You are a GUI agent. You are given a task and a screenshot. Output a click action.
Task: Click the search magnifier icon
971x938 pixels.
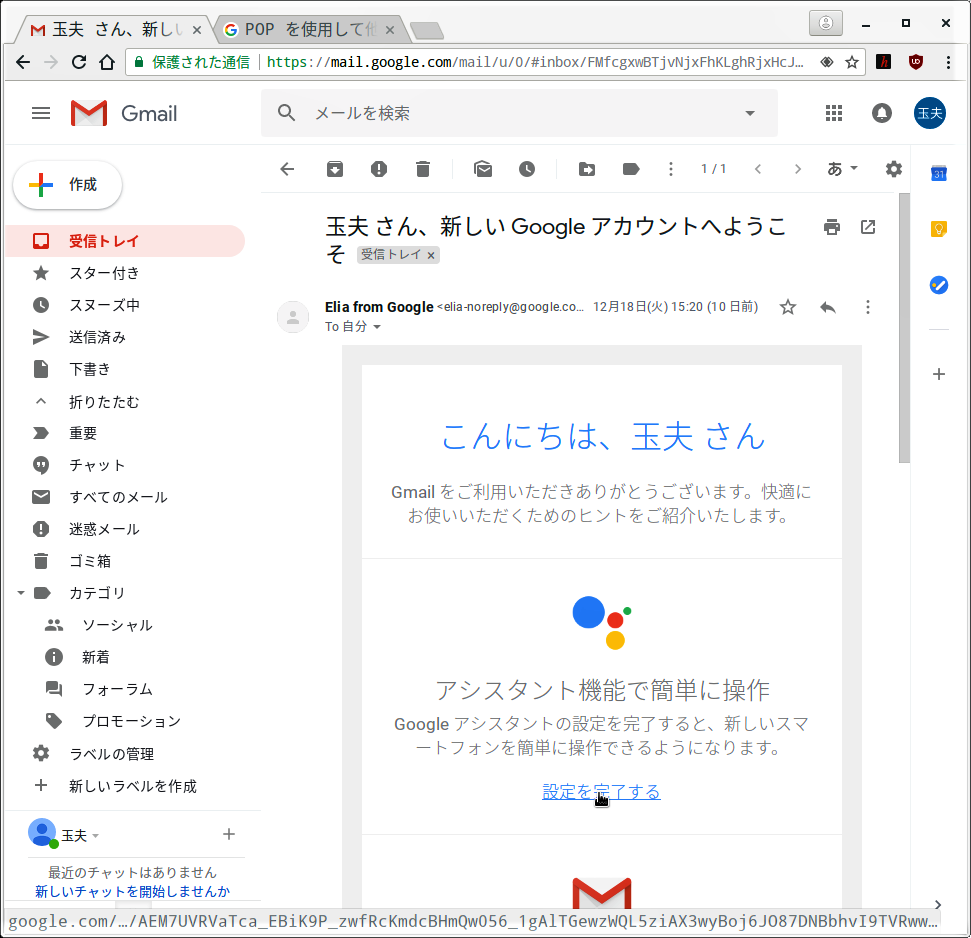click(286, 113)
